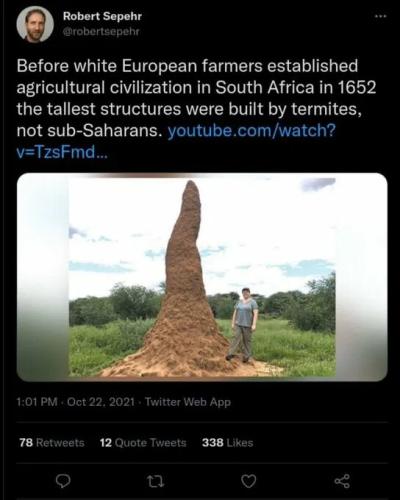Click the blurred left edge of the image
Screen dimensions: 400x500
pyautogui.click(x=43, y=277)
